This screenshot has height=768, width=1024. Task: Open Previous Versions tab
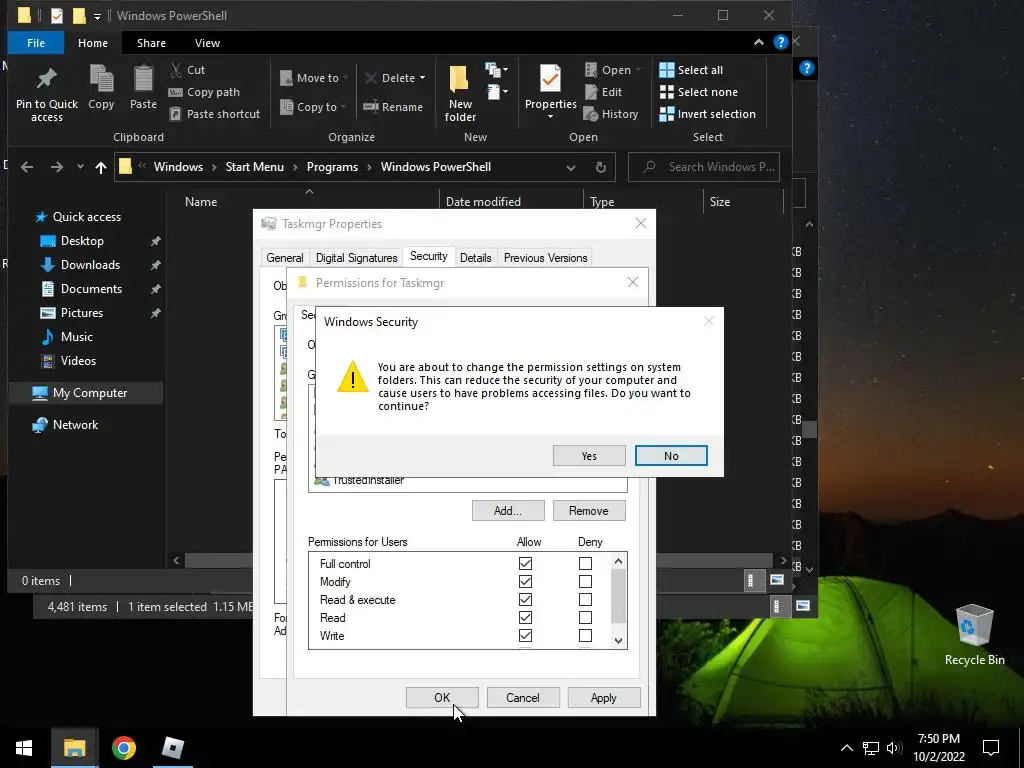(545, 258)
